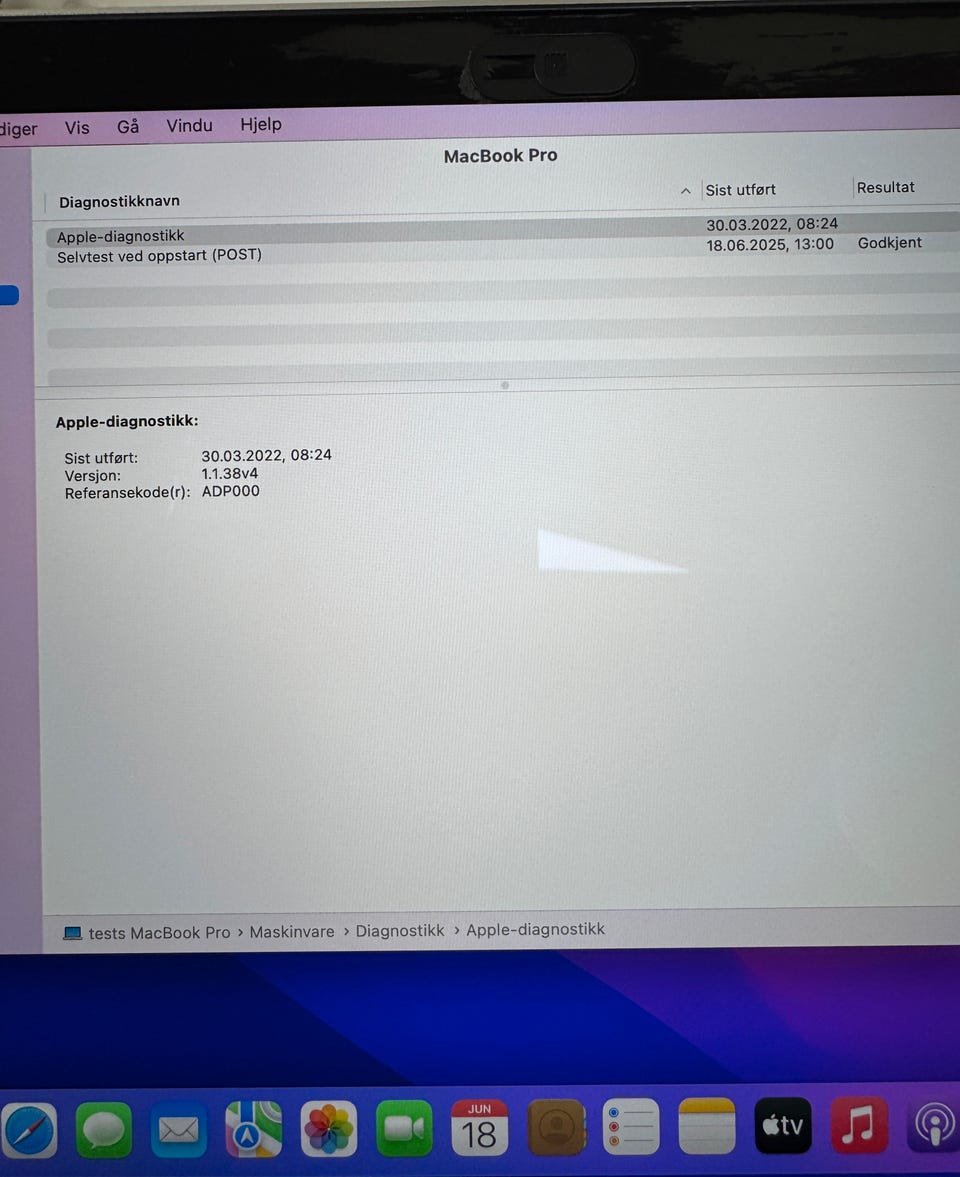
Task: Click the Referansekode(r): label
Action: [128, 493]
